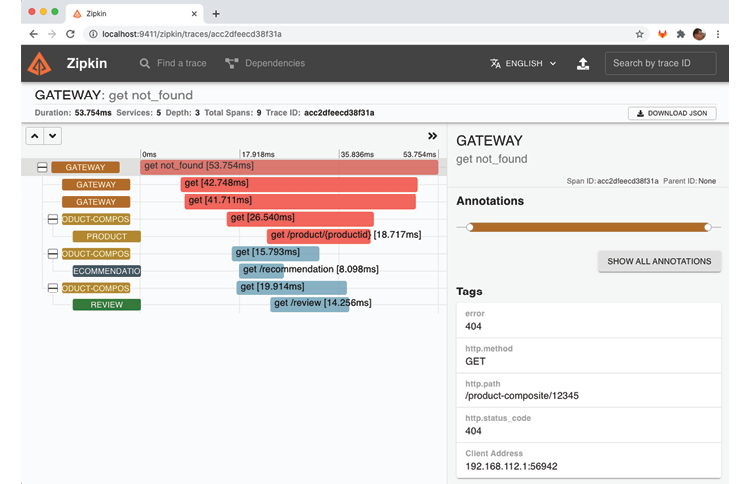Open the browser three-dot menu
This screenshot has height=484, width=750.
[x=717, y=34]
